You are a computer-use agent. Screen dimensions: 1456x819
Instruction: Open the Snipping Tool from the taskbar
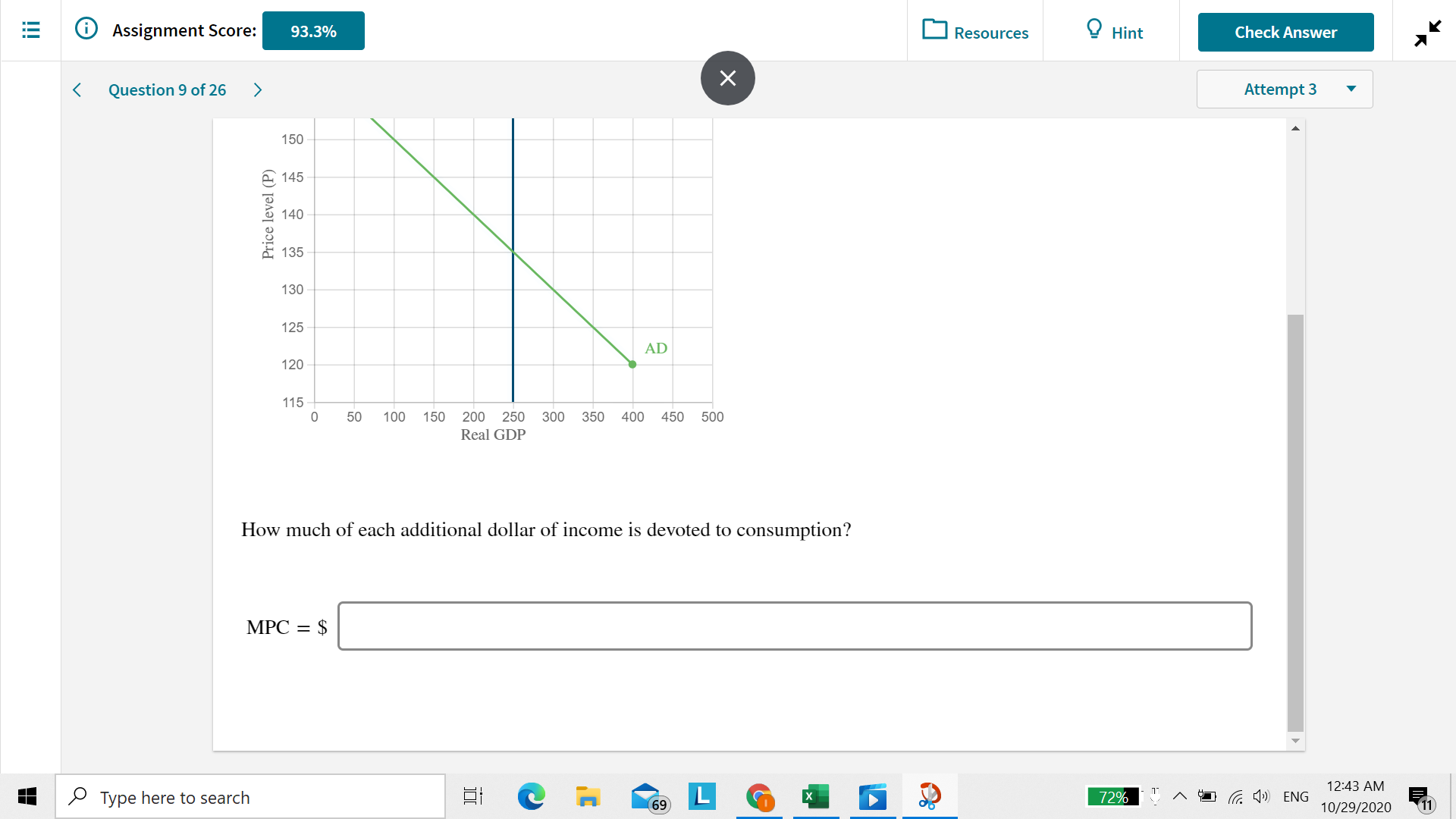tap(930, 796)
